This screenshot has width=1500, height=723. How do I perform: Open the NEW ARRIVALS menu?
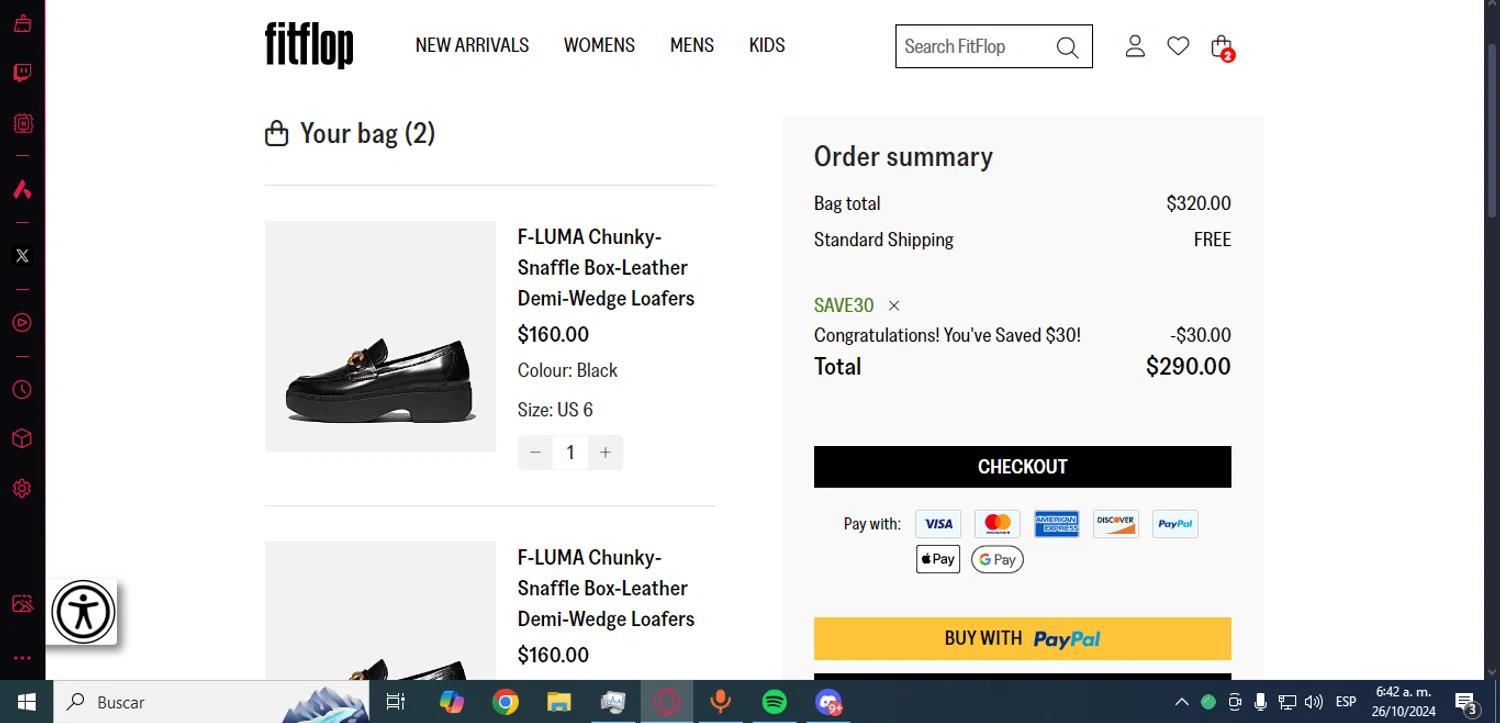[472, 46]
